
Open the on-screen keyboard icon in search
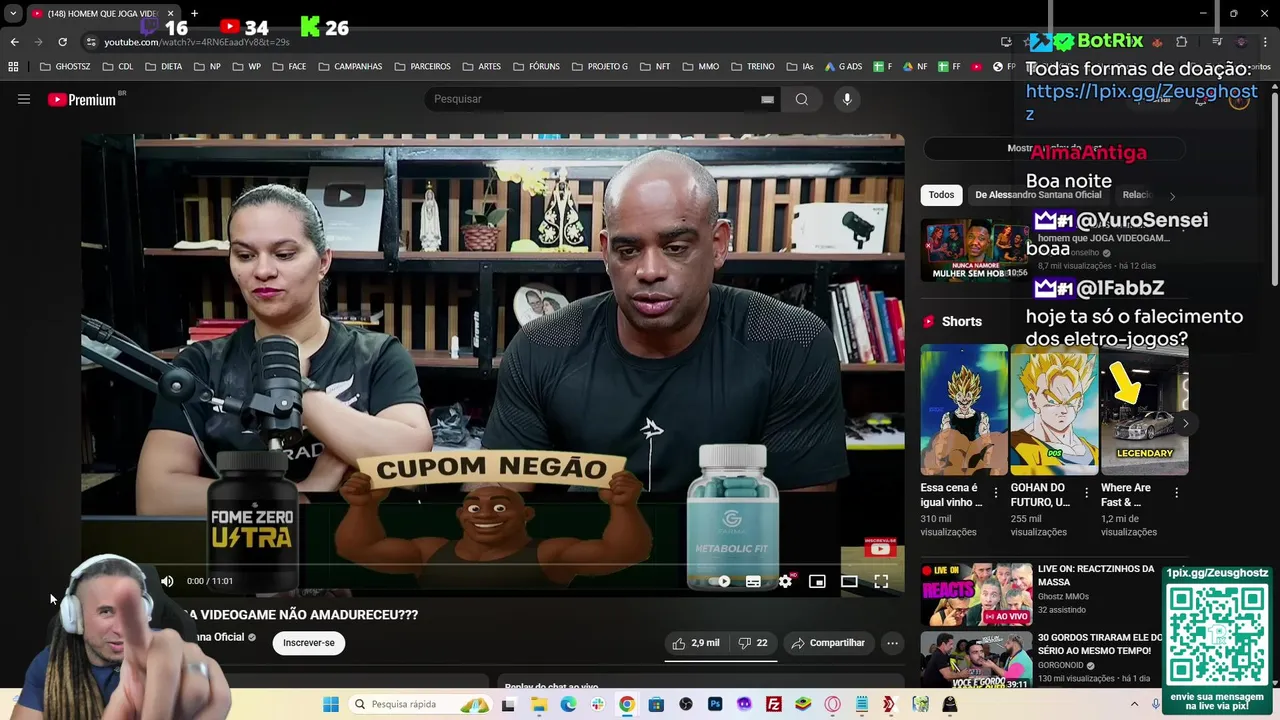pyautogui.click(x=767, y=99)
